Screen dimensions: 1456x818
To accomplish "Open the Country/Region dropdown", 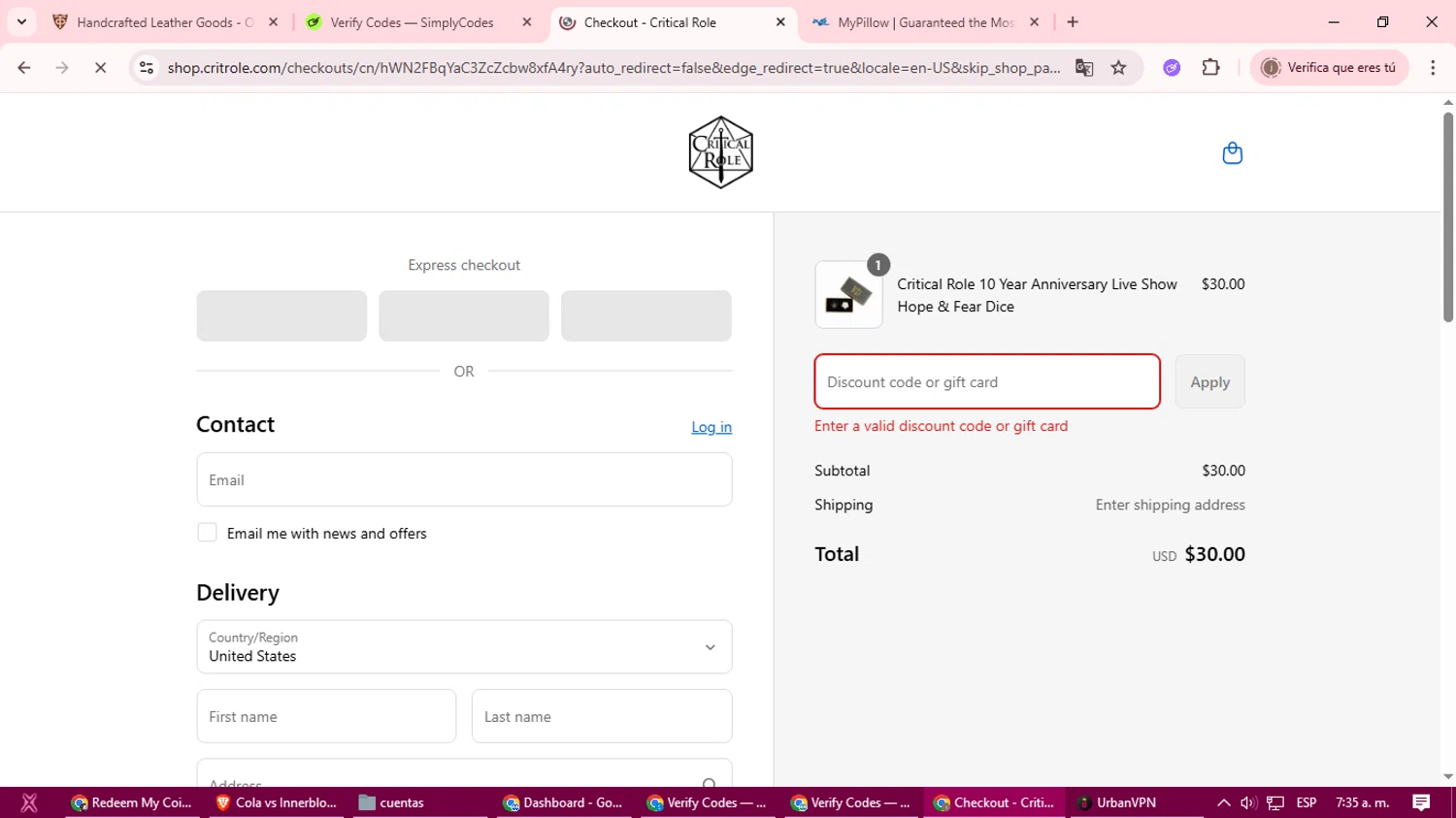I will click(x=464, y=647).
